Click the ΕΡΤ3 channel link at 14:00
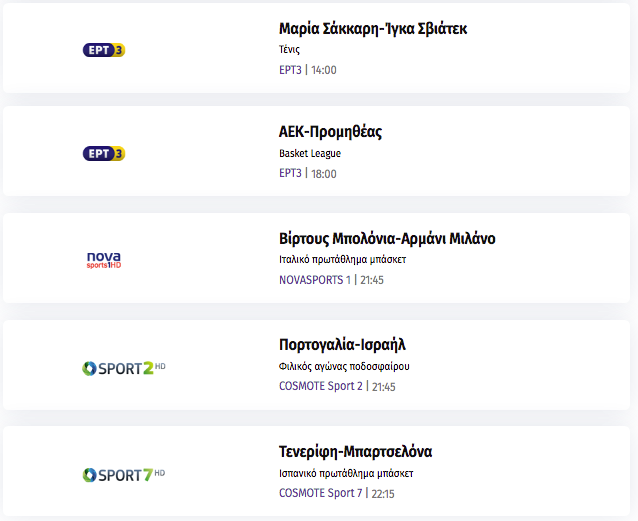 (x=290, y=70)
